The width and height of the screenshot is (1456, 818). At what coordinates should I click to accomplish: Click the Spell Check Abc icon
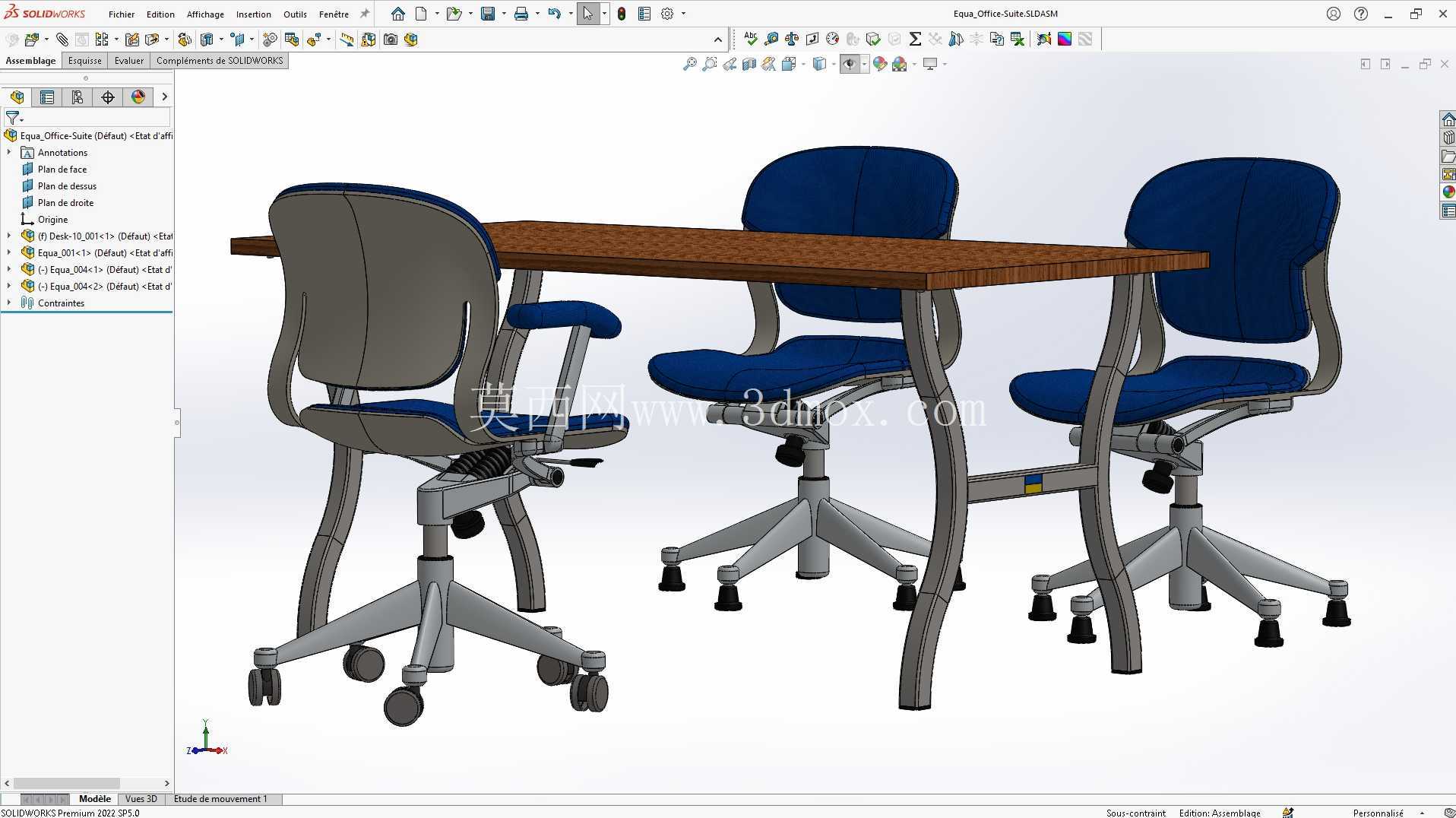click(x=751, y=39)
